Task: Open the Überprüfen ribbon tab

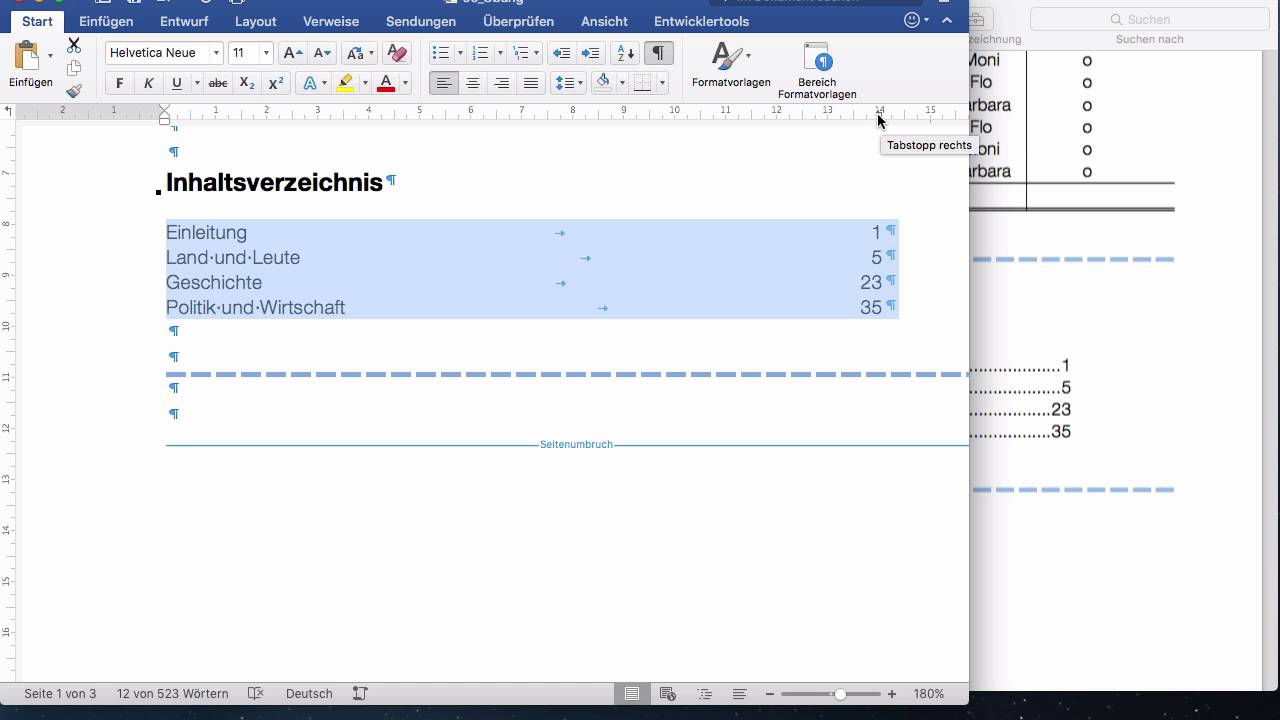Action: pos(518,21)
